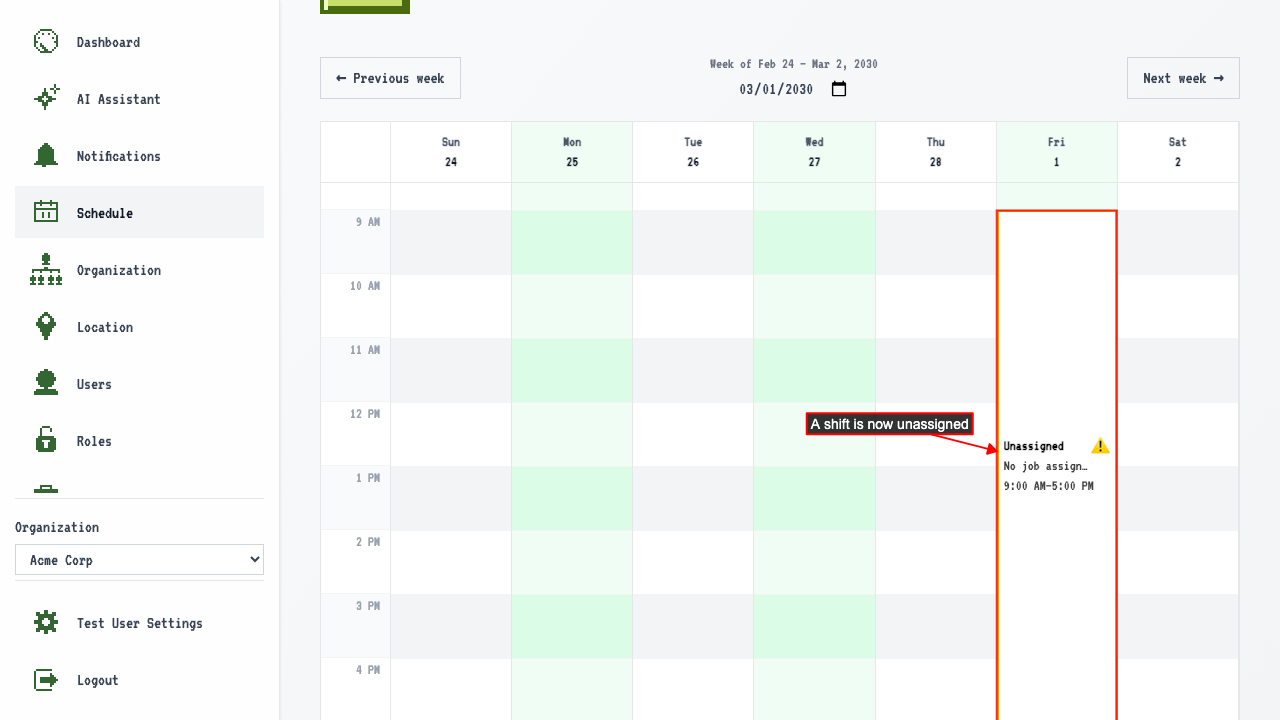Click the AI Assistant sparkle icon

pos(46,99)
